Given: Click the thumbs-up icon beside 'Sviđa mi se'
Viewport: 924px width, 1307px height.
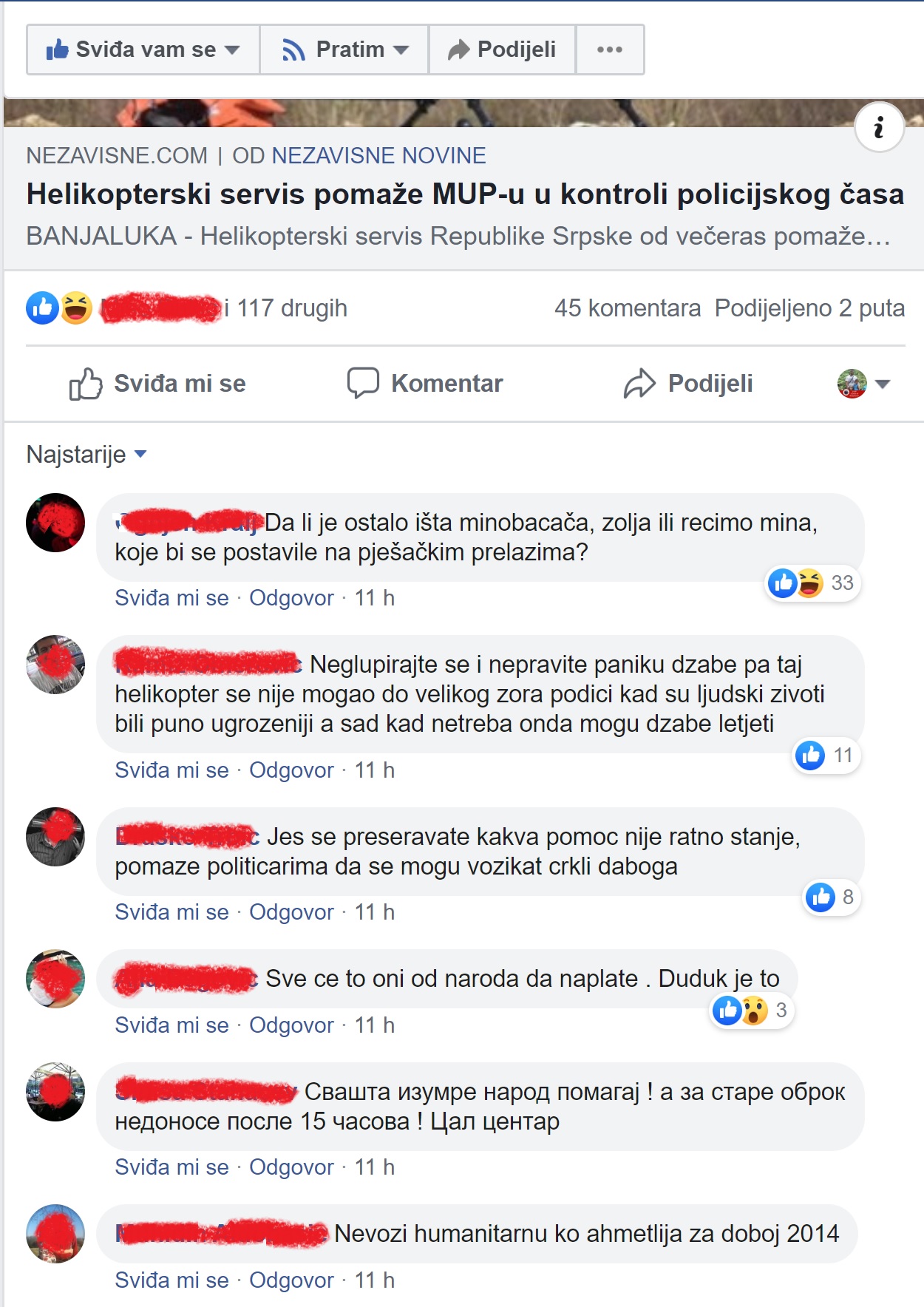Looking at the screenshot, I should point(86,384).
